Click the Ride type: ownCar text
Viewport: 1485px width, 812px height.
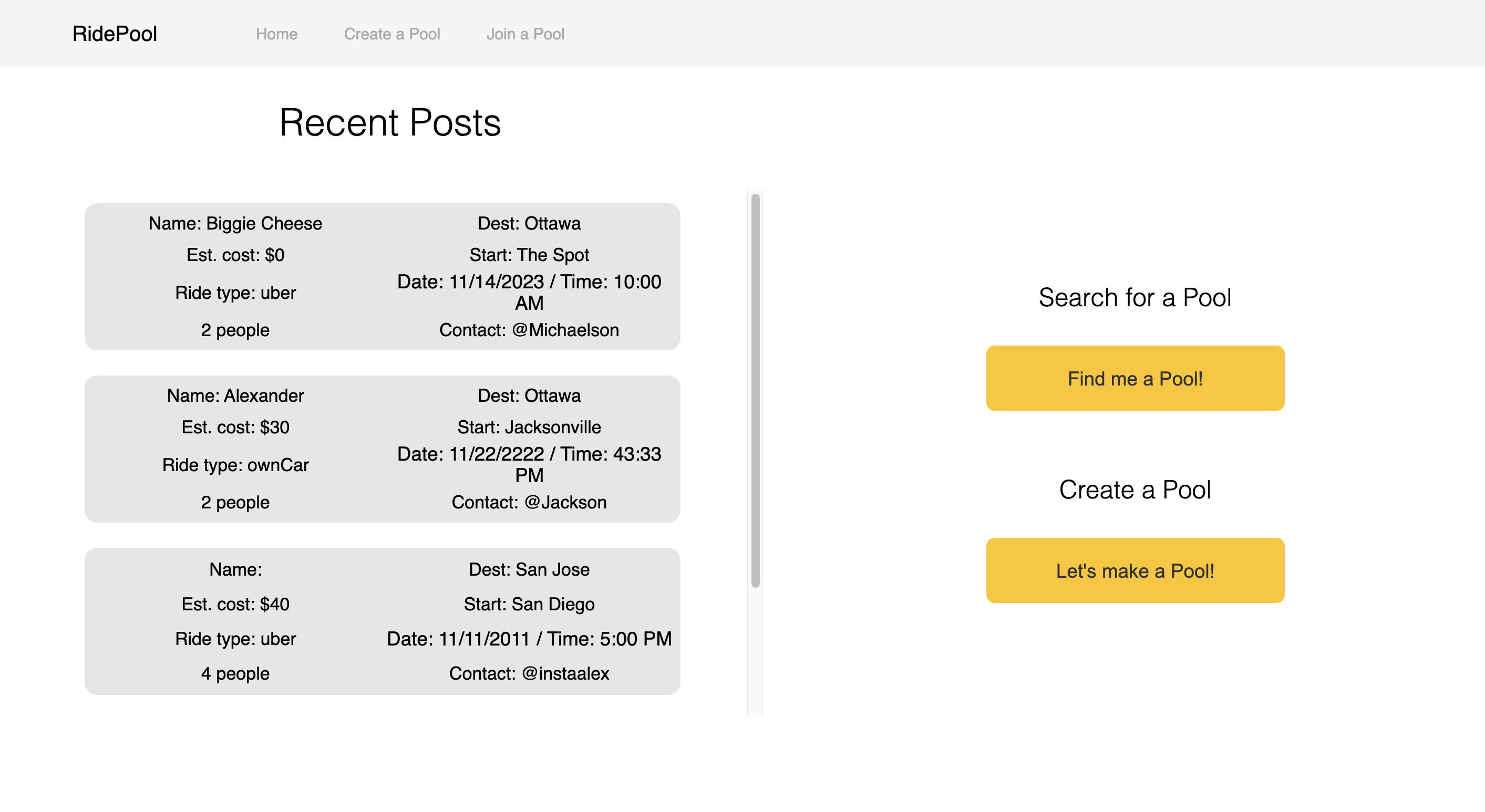(235, 464)
